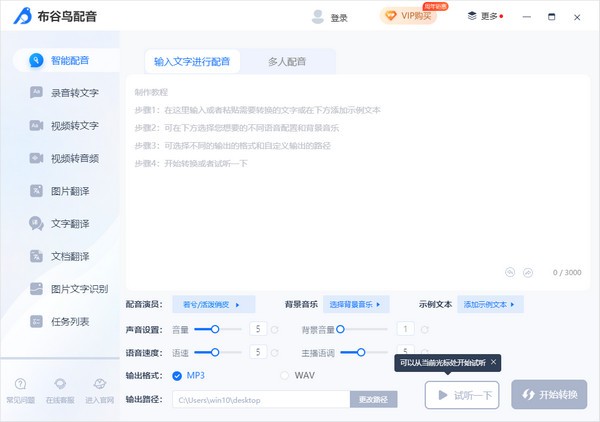This screenshot has width=600, height=422.
Task: Select WAV output format
Action: 285,375
